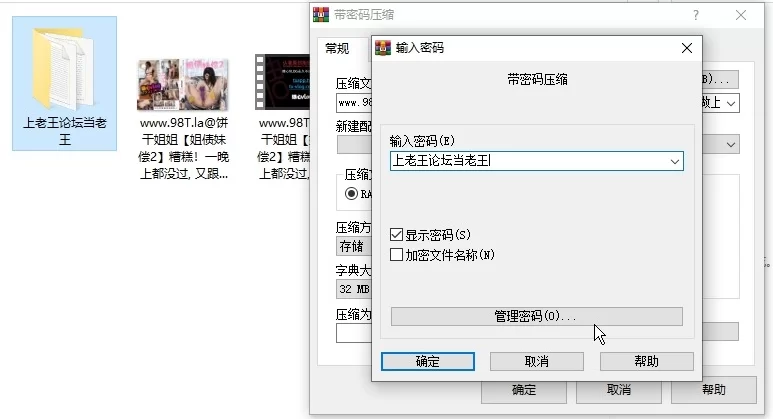This screenshot has height=419, width=773.
Task: Confirm password with 确定 in 输入密码 dialog
Action: click(x=428, y=361)
